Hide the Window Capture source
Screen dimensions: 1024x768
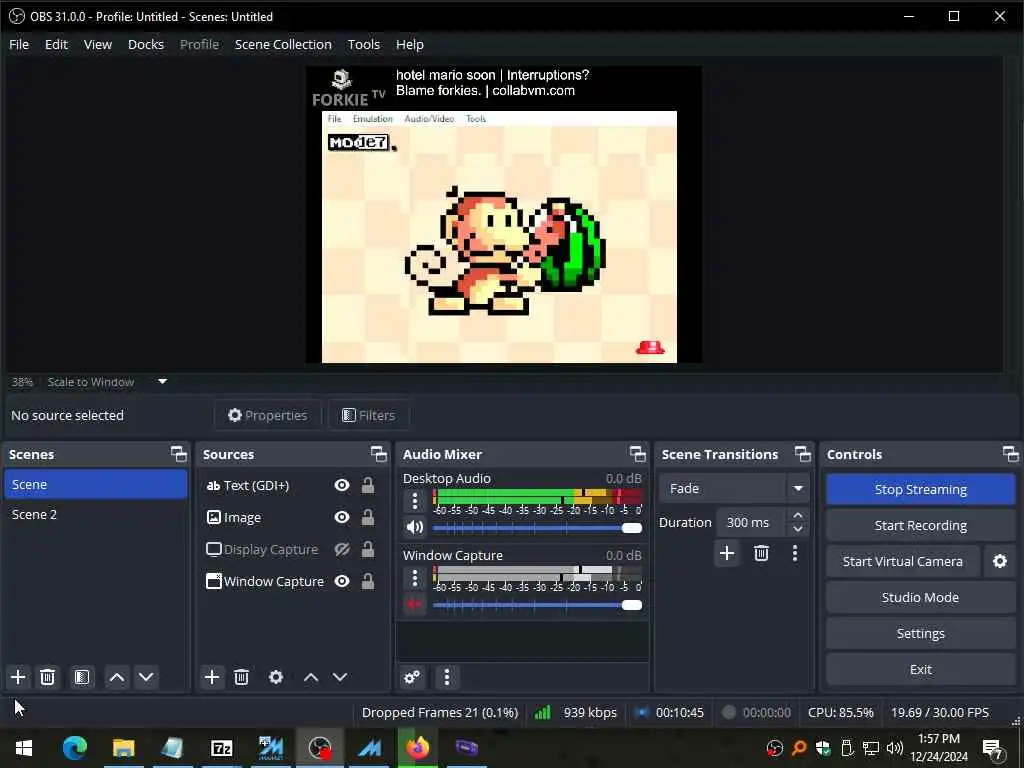(342, 581)
